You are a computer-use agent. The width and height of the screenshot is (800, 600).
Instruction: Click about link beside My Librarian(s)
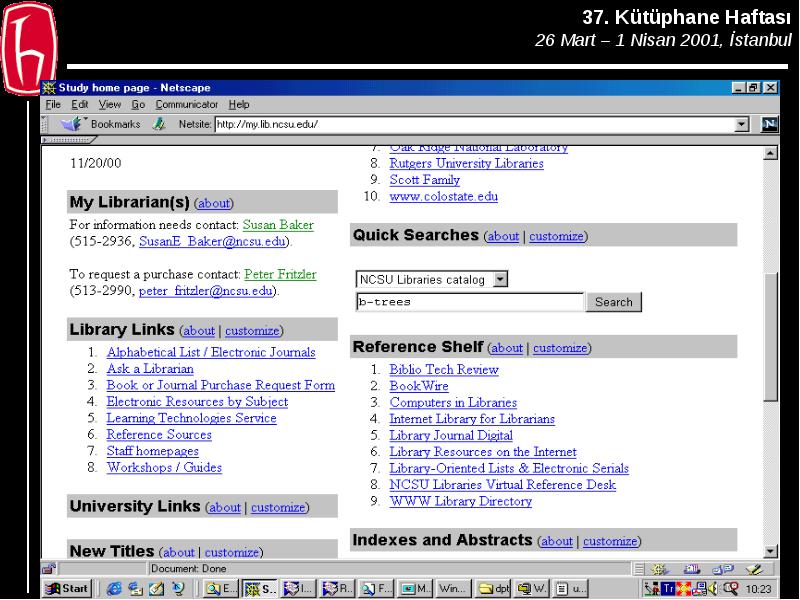[214, 203]
